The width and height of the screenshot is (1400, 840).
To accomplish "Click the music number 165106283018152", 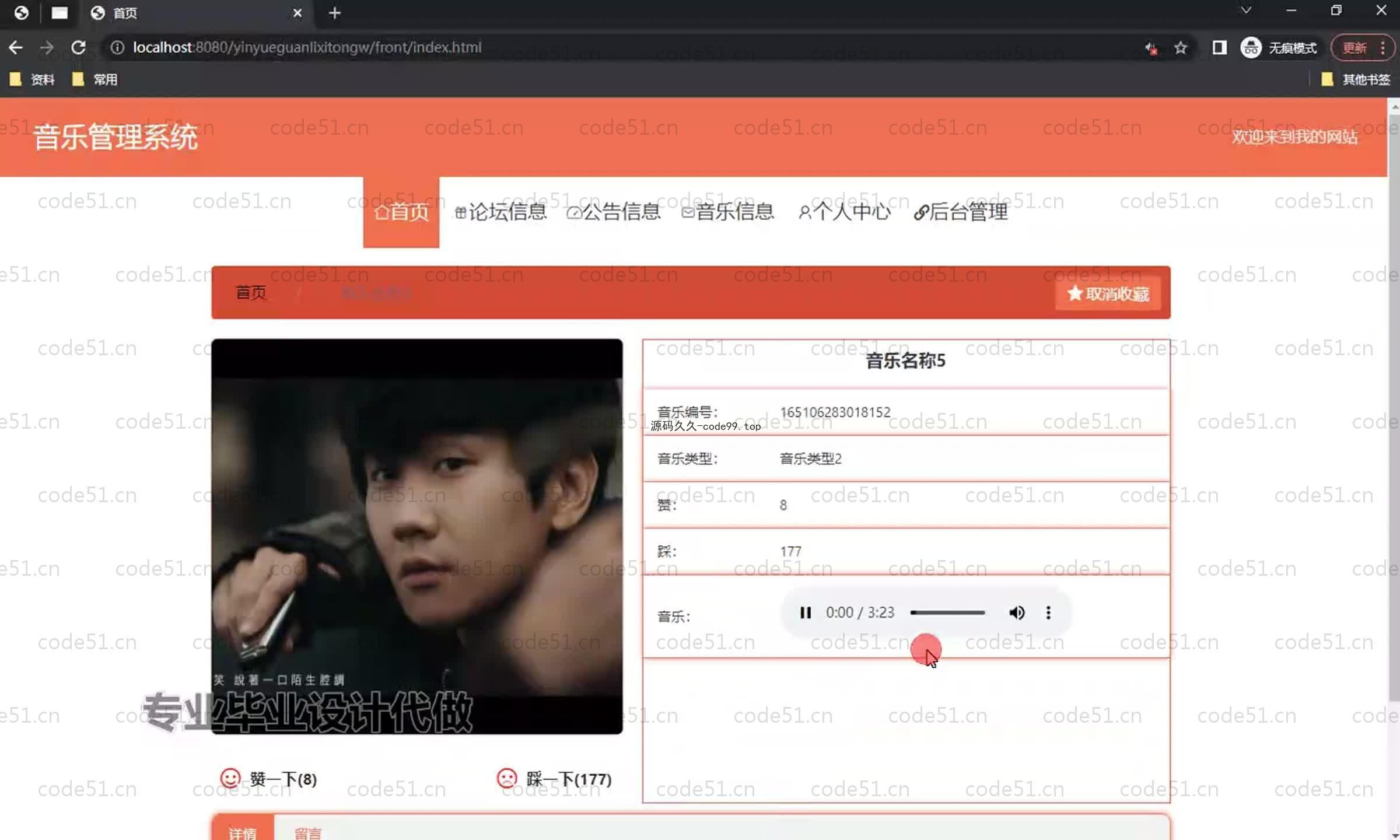I will (x=835, y=412).
